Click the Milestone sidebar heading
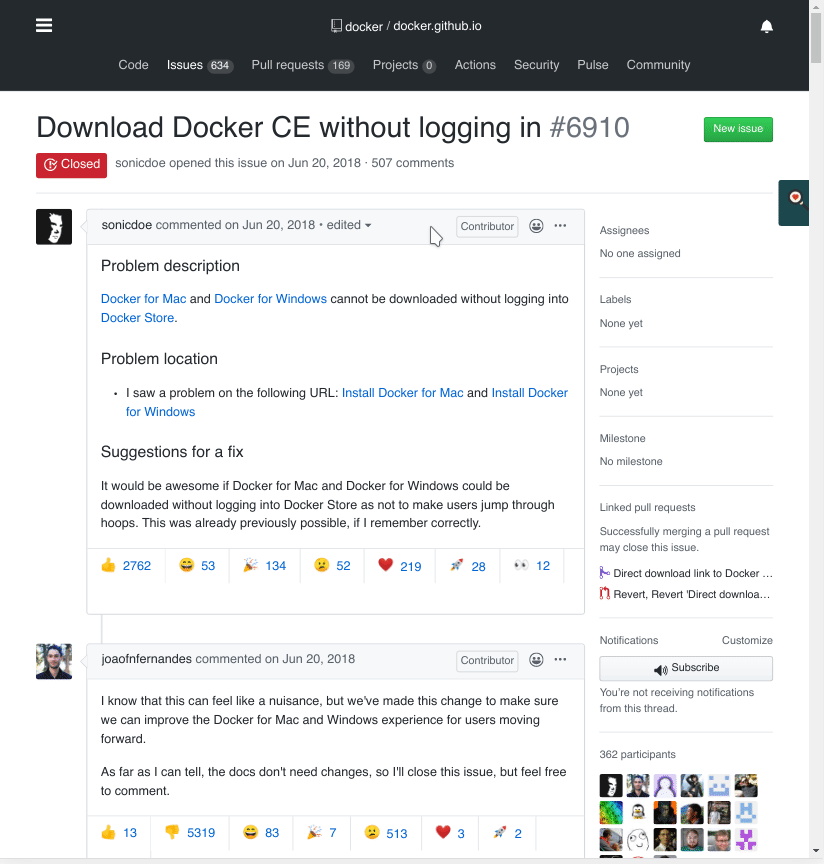 [x=622, y=438]
